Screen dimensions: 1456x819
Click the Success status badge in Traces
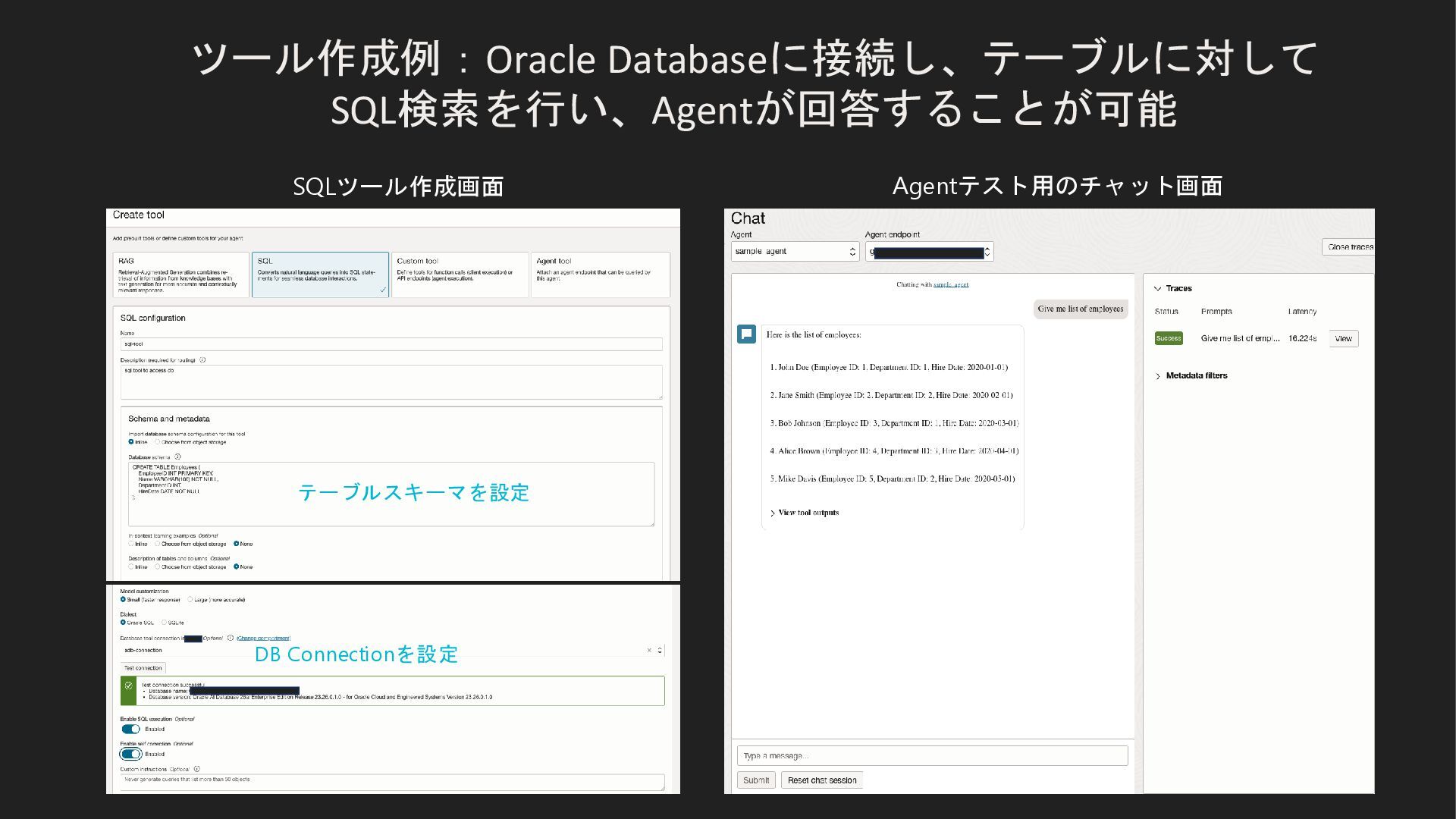coord(1169,338)
